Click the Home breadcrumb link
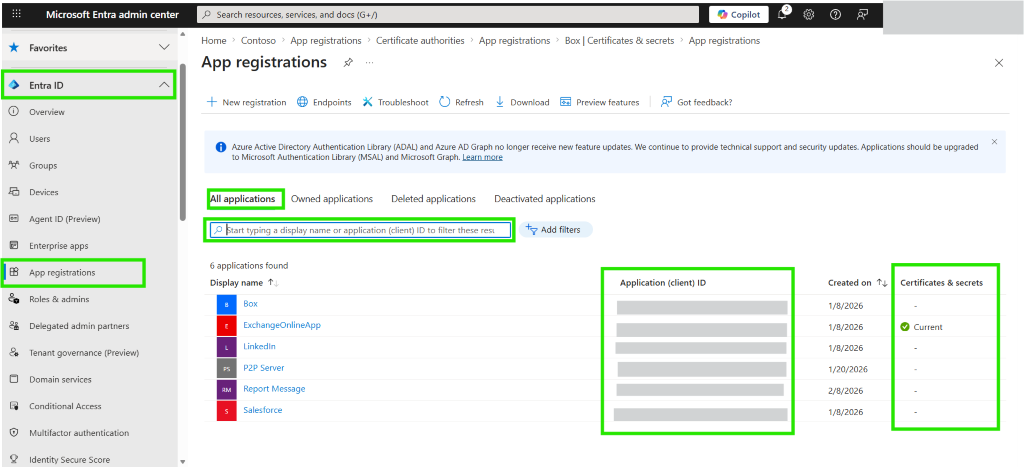Image resolution: width=1024 pixels, height=467 pixels. click(214, 40)
